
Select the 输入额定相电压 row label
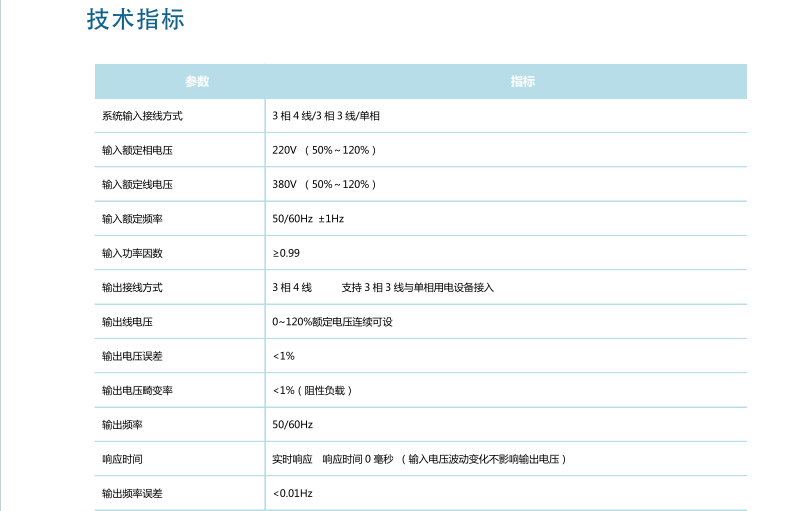click(137, 150)
